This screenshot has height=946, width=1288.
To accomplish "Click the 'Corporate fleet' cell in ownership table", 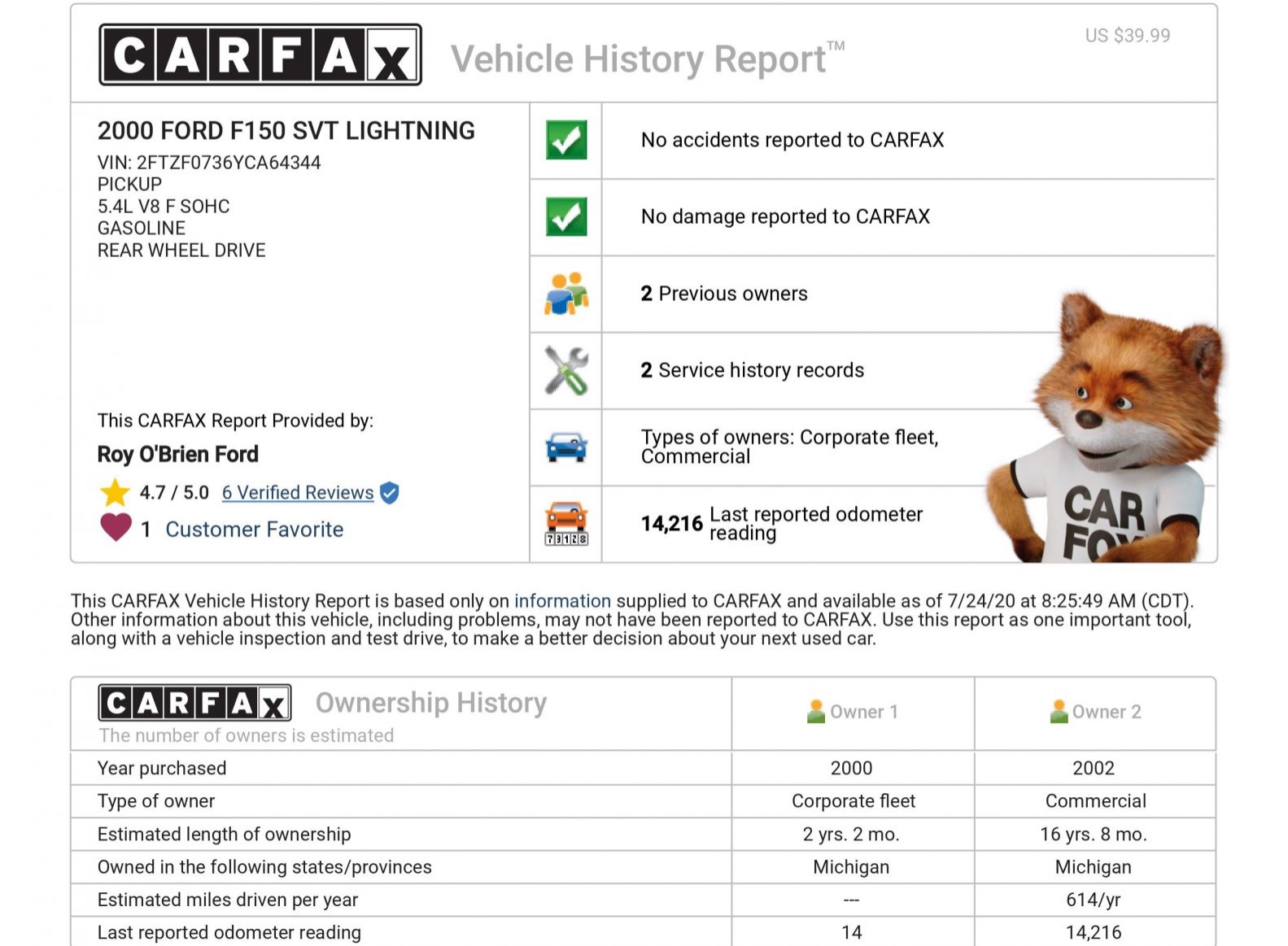I will pos(854,801).
